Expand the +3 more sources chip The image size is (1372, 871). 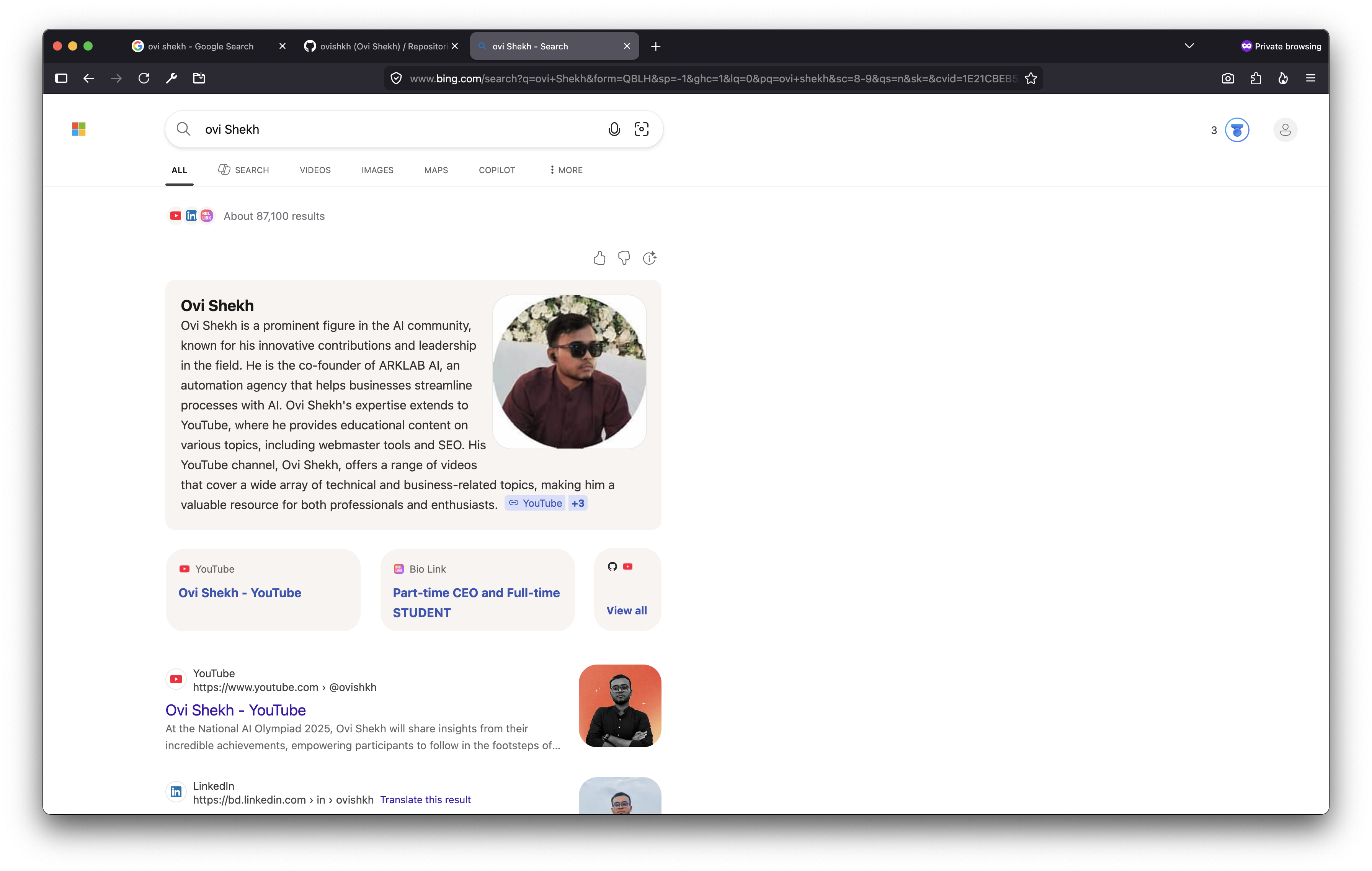[578, 503]
